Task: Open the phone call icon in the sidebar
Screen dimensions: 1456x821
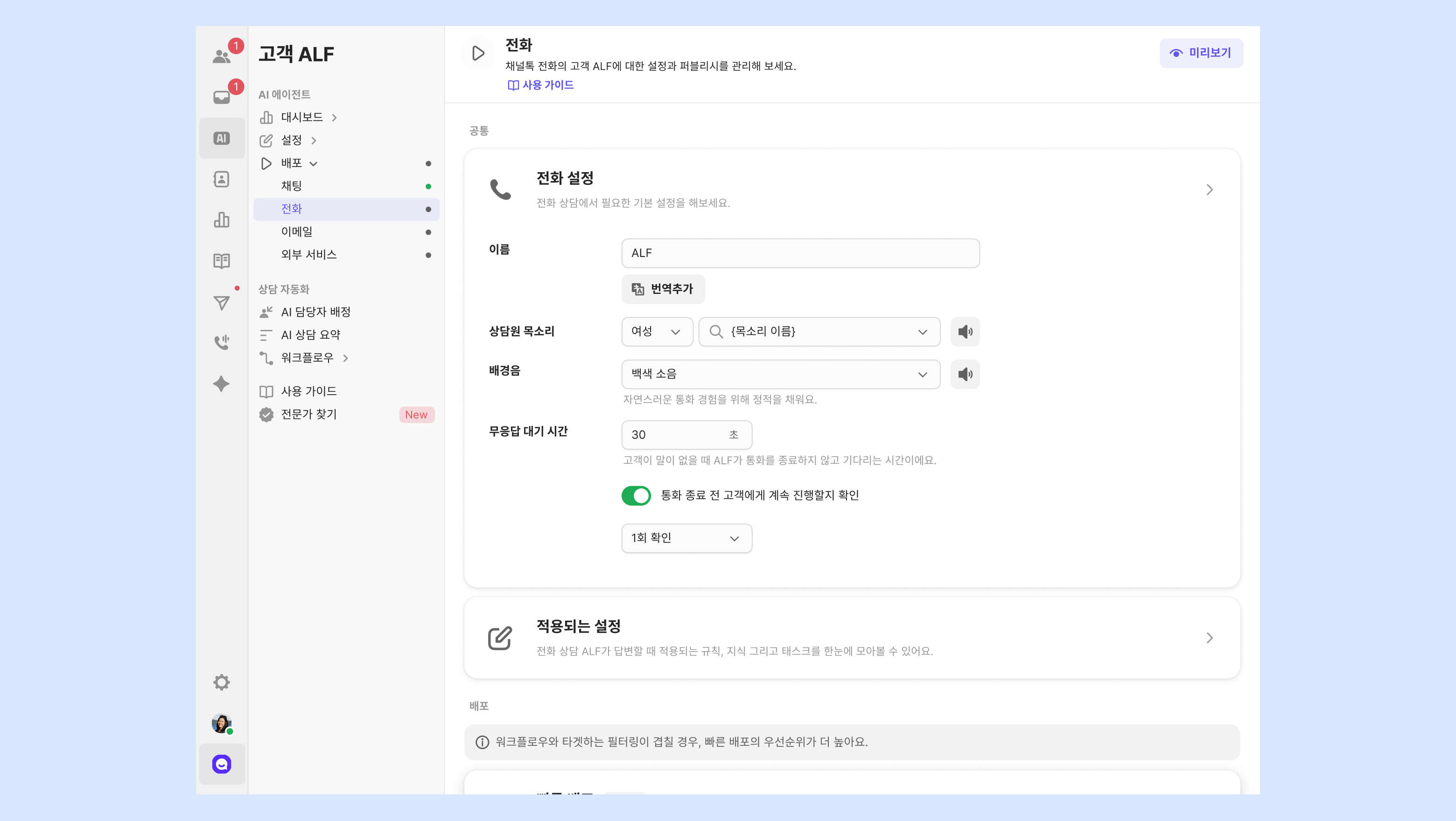Action: (222, 342)
